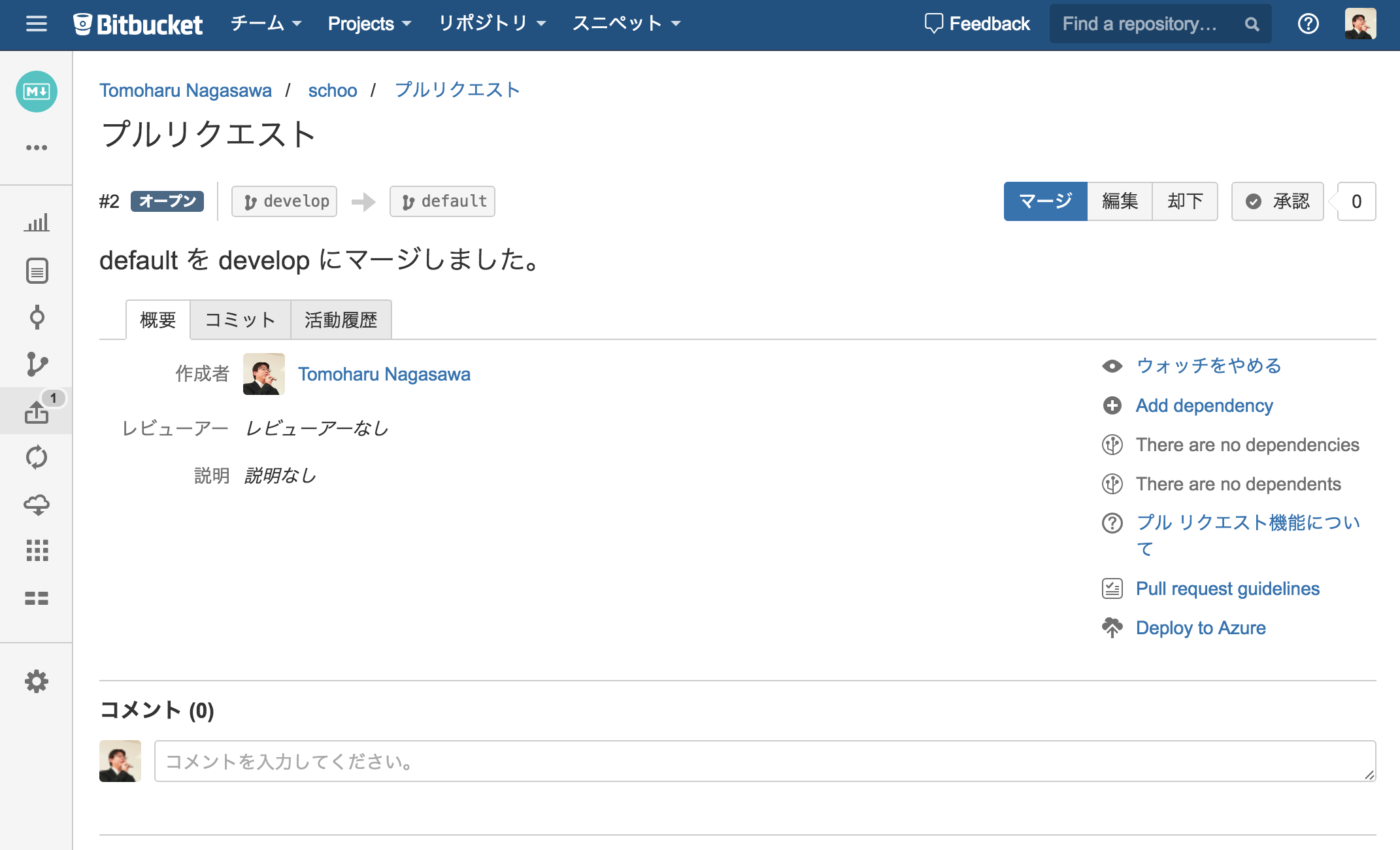Screen dimensions: 1400x850
Task: View Commits via the commit node icon
Action: point(37,318)
